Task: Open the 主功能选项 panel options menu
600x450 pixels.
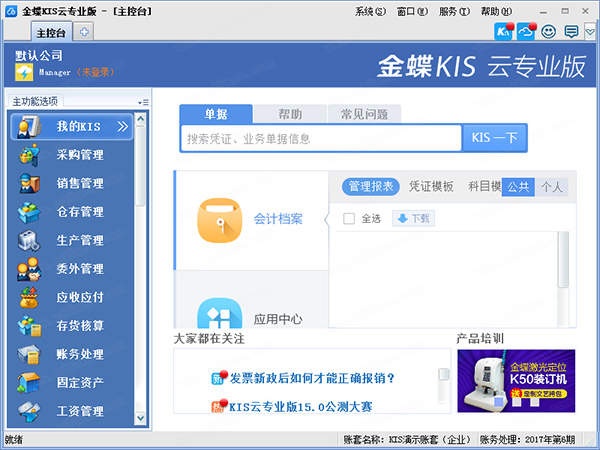Action: (x=145, y=102)
